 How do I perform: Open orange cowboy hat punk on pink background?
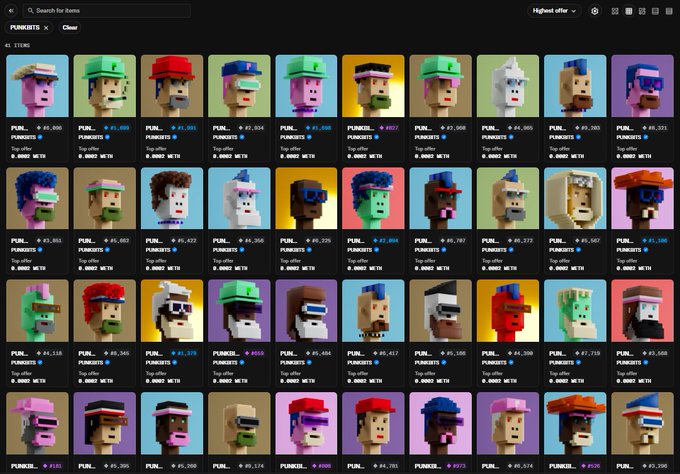point(642,198)
